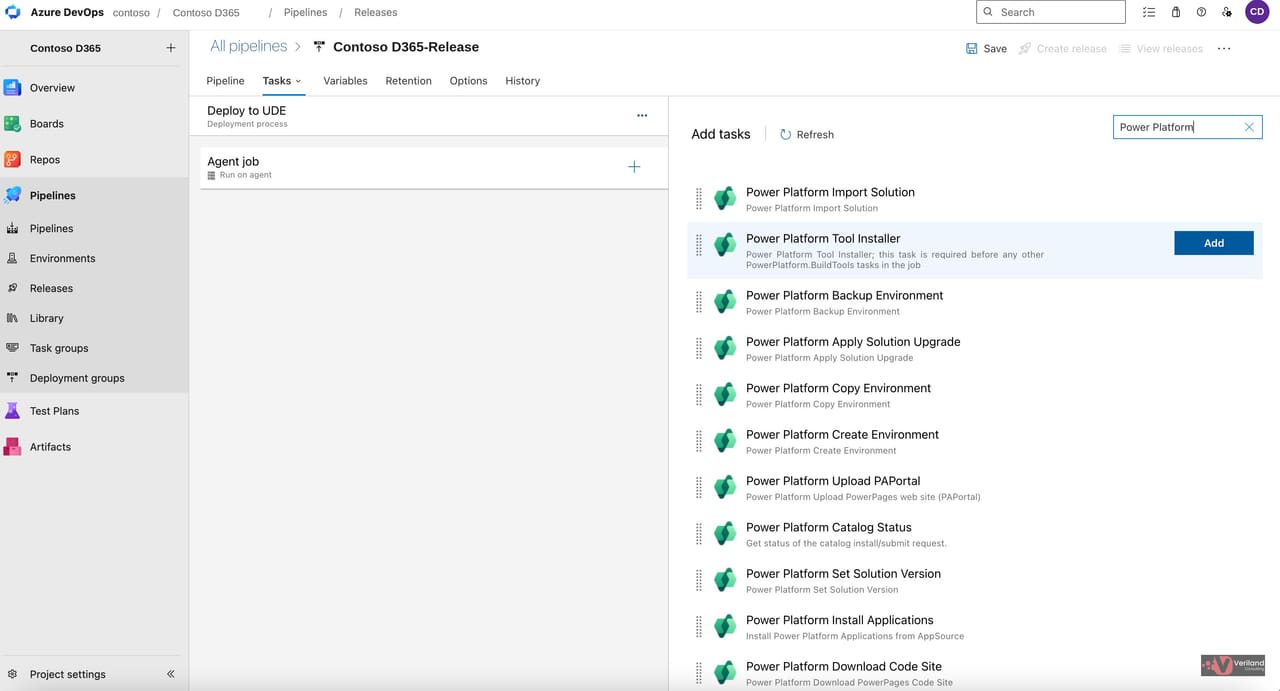Image resolution: width=1280 pixels, height=691 pixels.
Task: Collapse the sidebar with double chevron
Action: click(171, 674)
